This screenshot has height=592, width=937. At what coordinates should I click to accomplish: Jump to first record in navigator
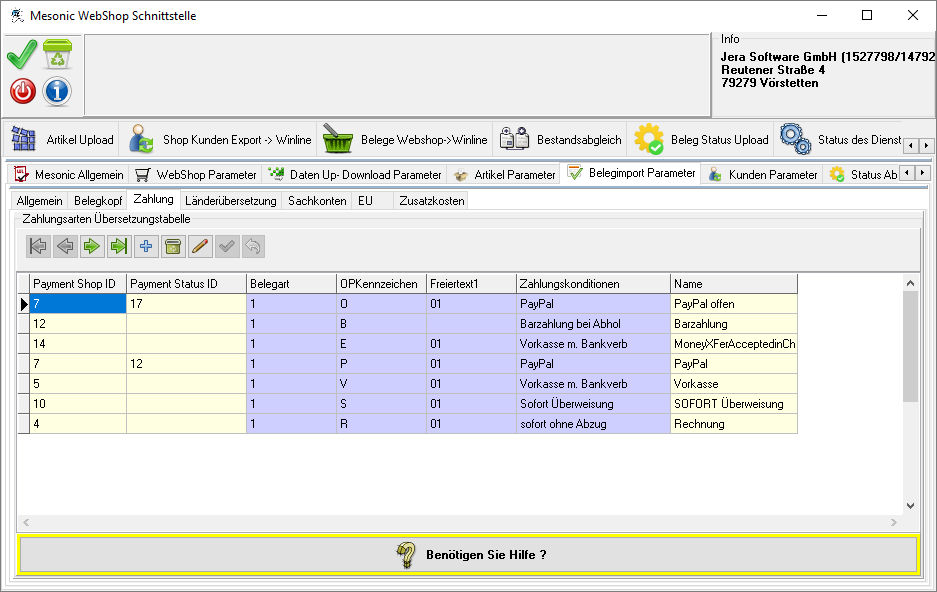[x=38, y=246]
